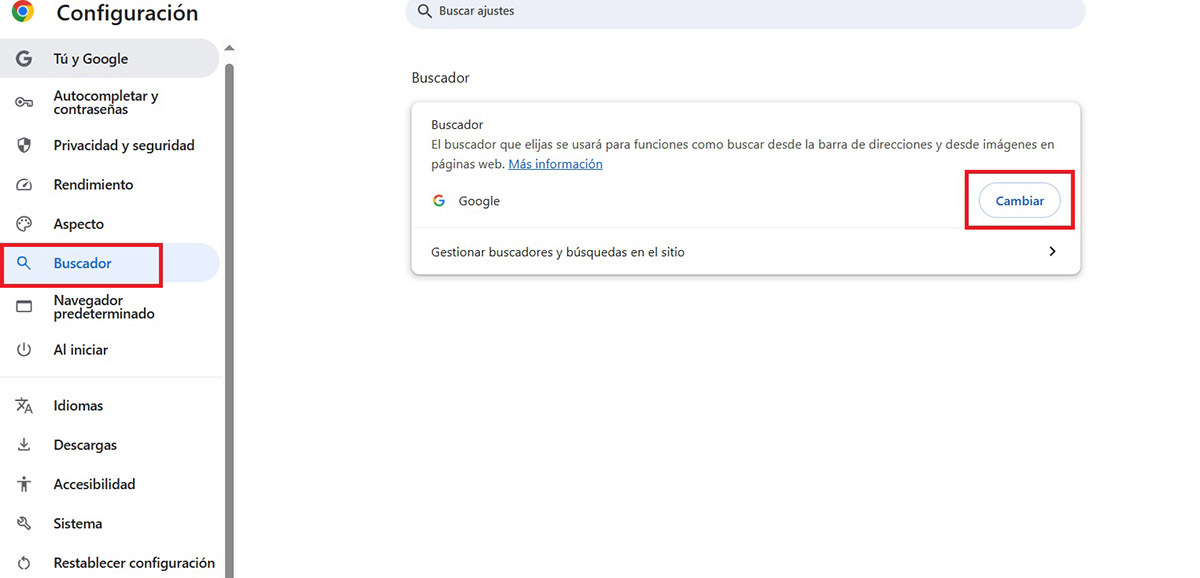Click the accessibility figure icon

[24, 484]
